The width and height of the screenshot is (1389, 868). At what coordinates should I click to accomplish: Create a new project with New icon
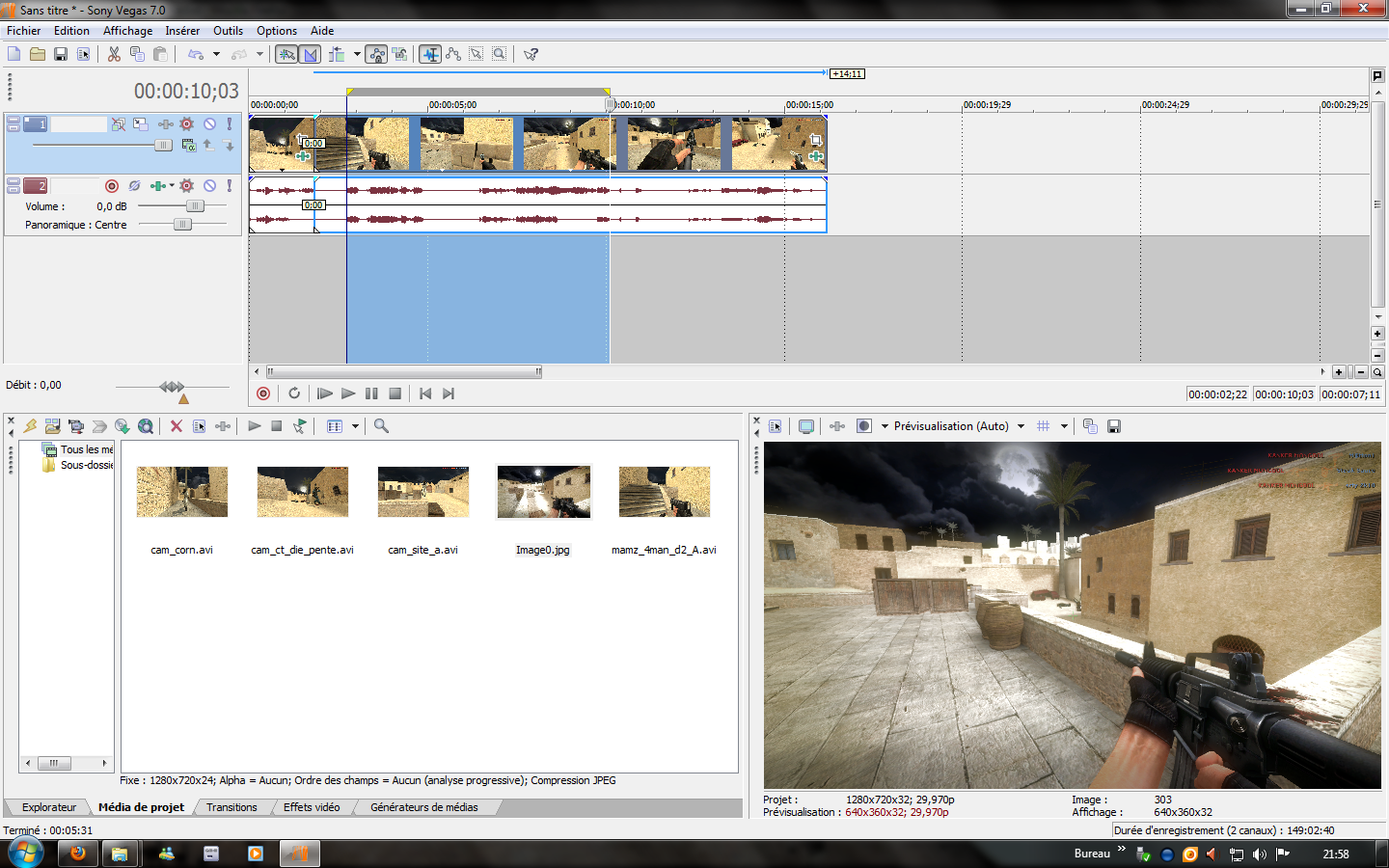click(x=14, y=54)
